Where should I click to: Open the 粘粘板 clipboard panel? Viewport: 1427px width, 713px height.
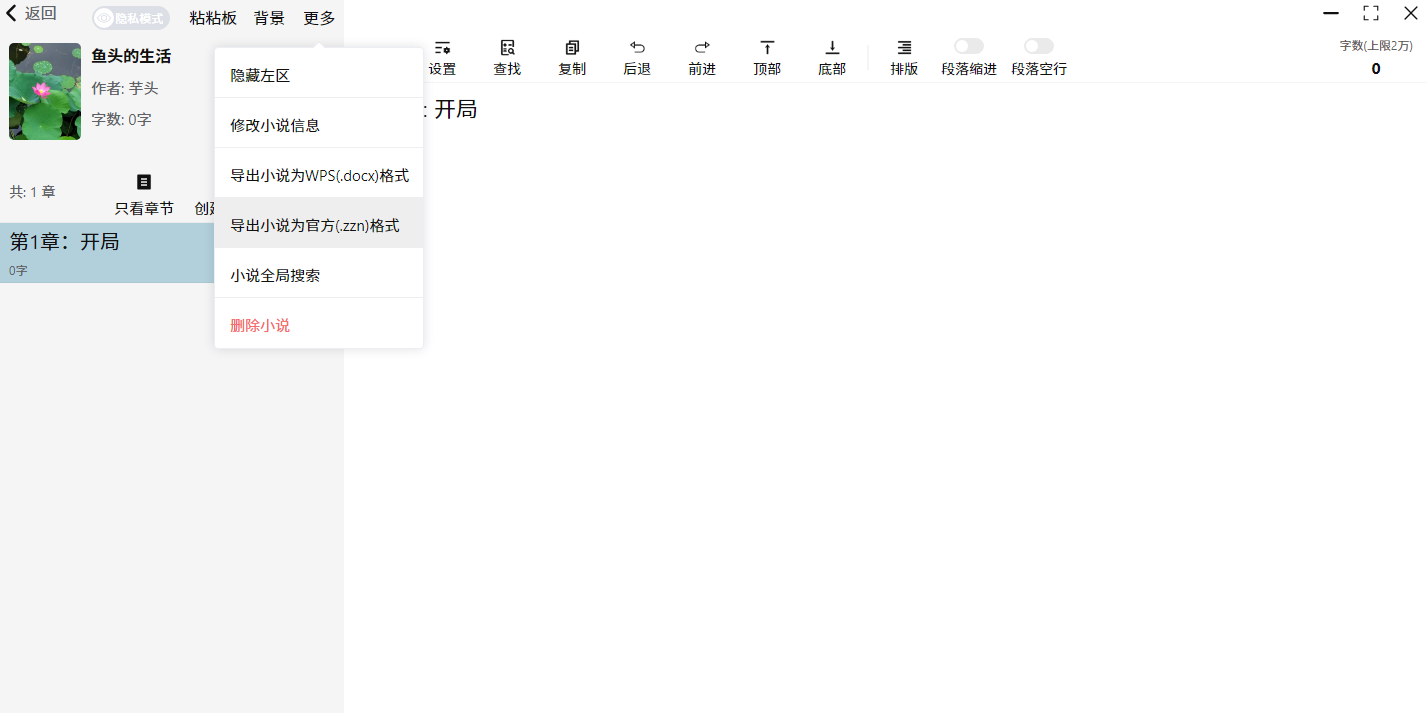213,18
